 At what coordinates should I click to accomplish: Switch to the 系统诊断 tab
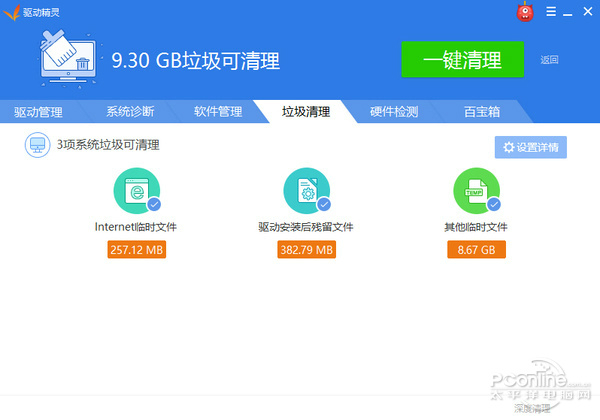(130, 112)
